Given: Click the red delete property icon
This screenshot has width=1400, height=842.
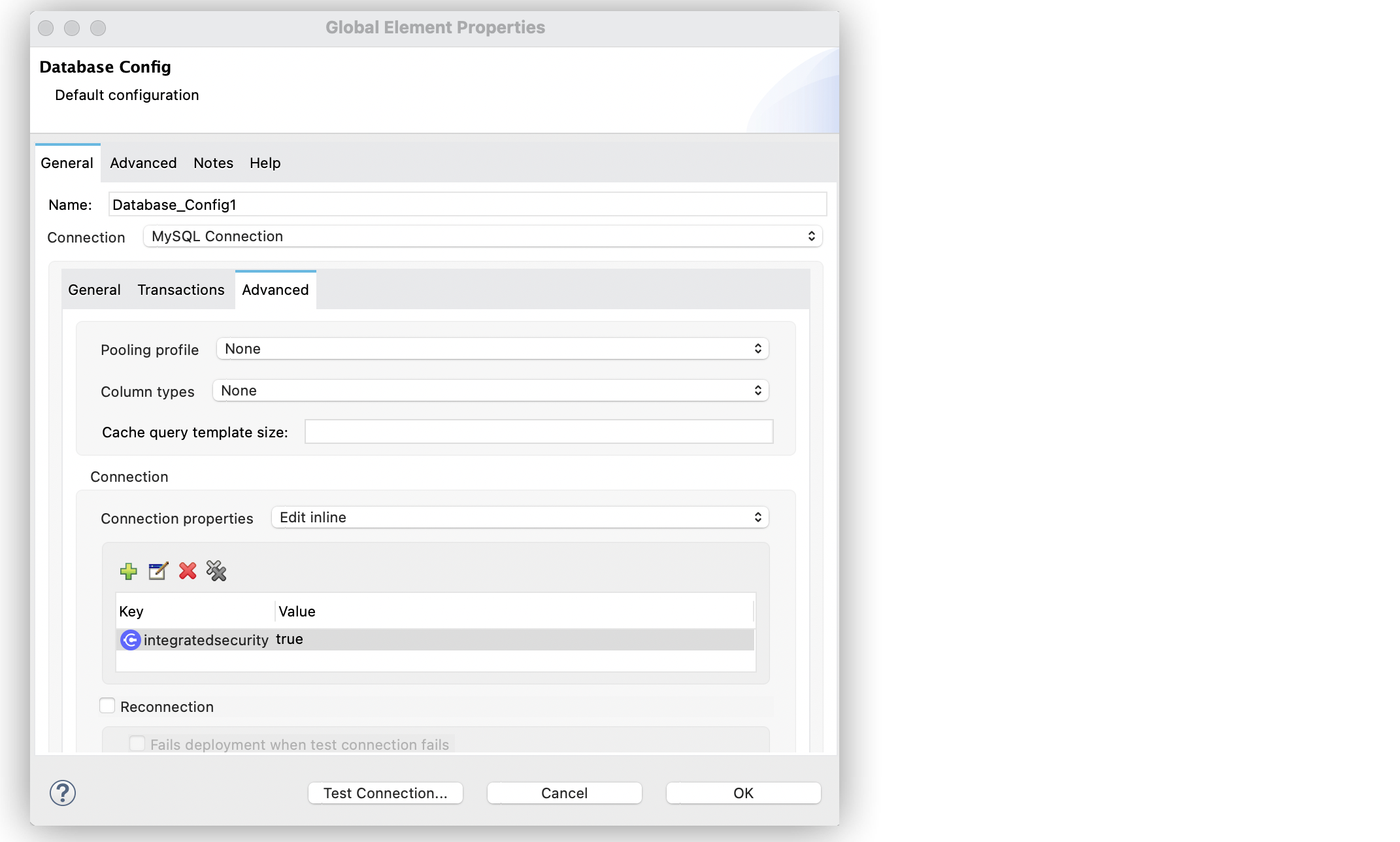Looking at the screenshot, I should [x=187, y=570].
